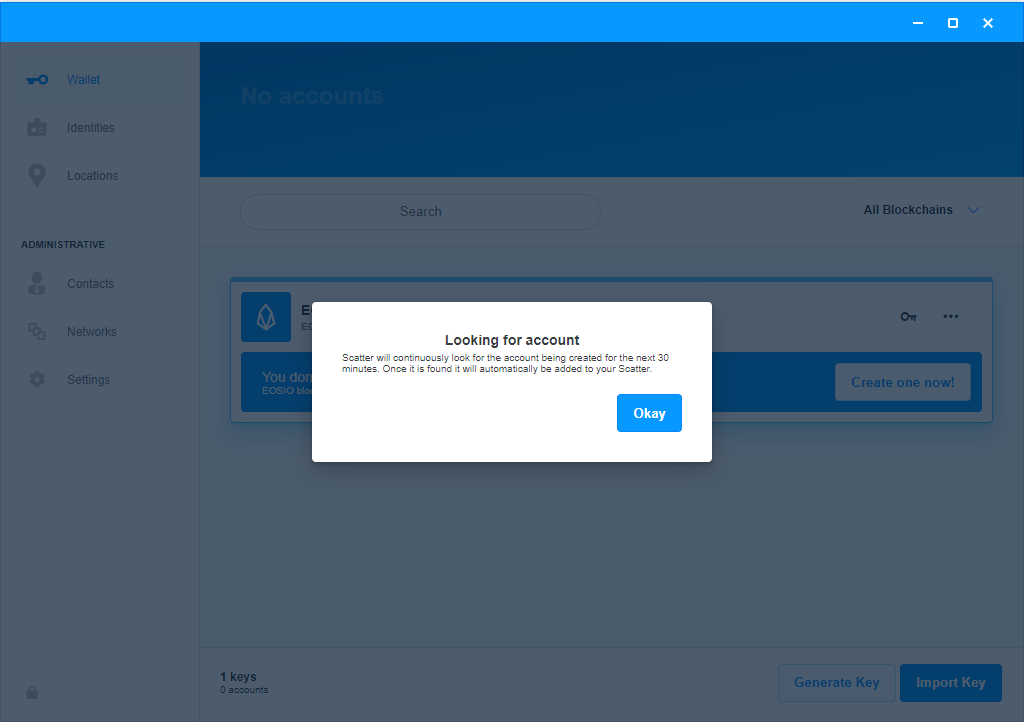Screen dimensions: 1024x722
Task: Click the Create one now! button
Action: click(903, 383)
